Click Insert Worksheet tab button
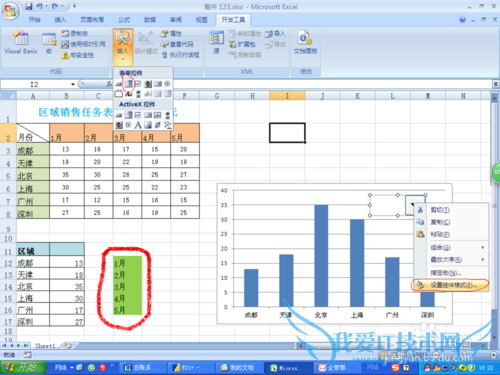This screenshot has height=375, width=500. coord(68,345)
